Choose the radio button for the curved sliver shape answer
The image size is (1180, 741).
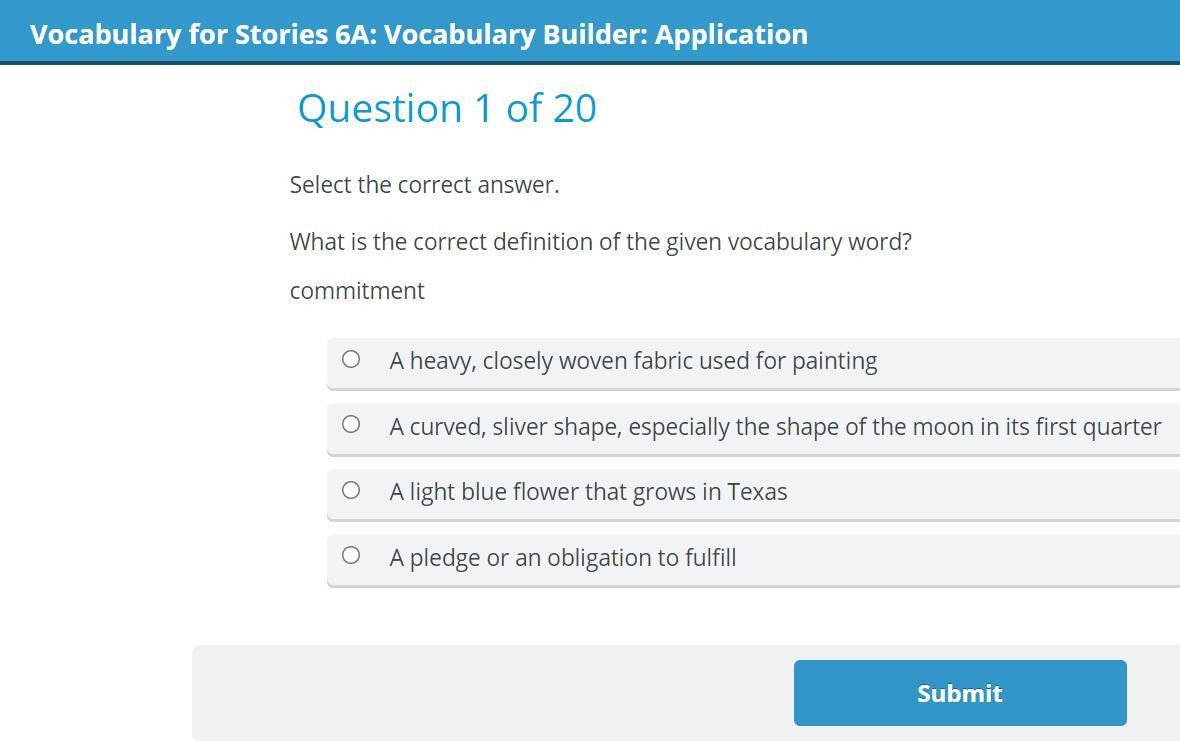[351, 425]
